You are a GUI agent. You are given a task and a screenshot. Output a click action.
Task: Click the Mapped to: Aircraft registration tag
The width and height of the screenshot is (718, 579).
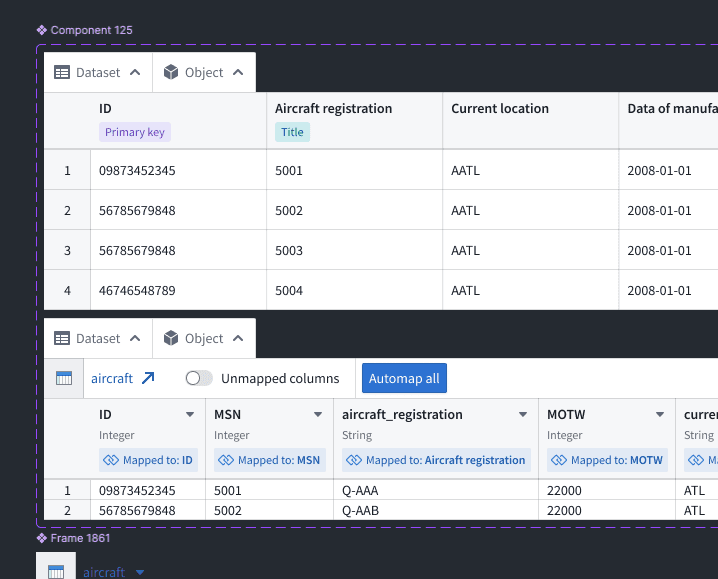click(x=436, y=460)
